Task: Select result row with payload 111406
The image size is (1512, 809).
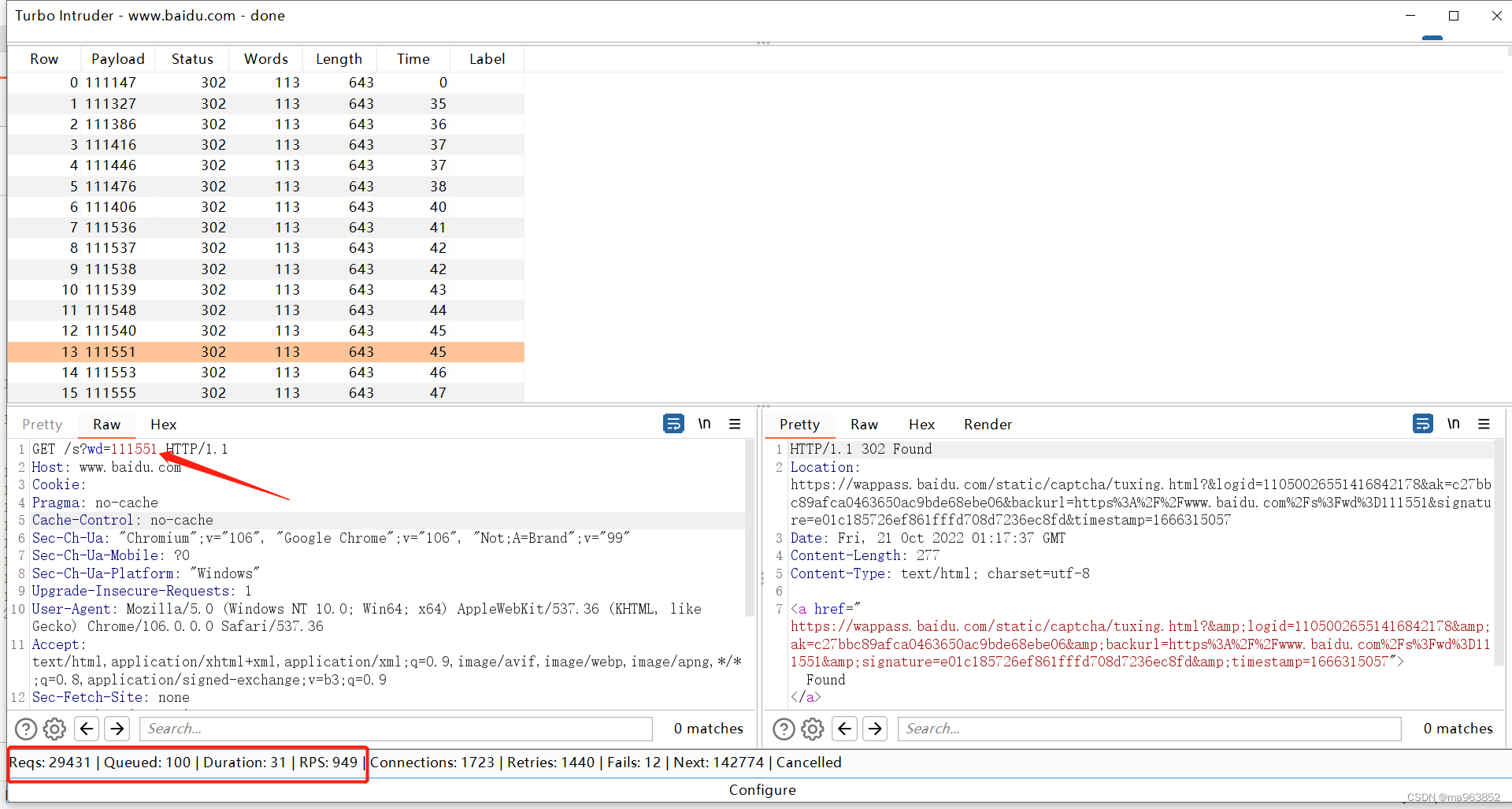Action: [x=266, y=206]
